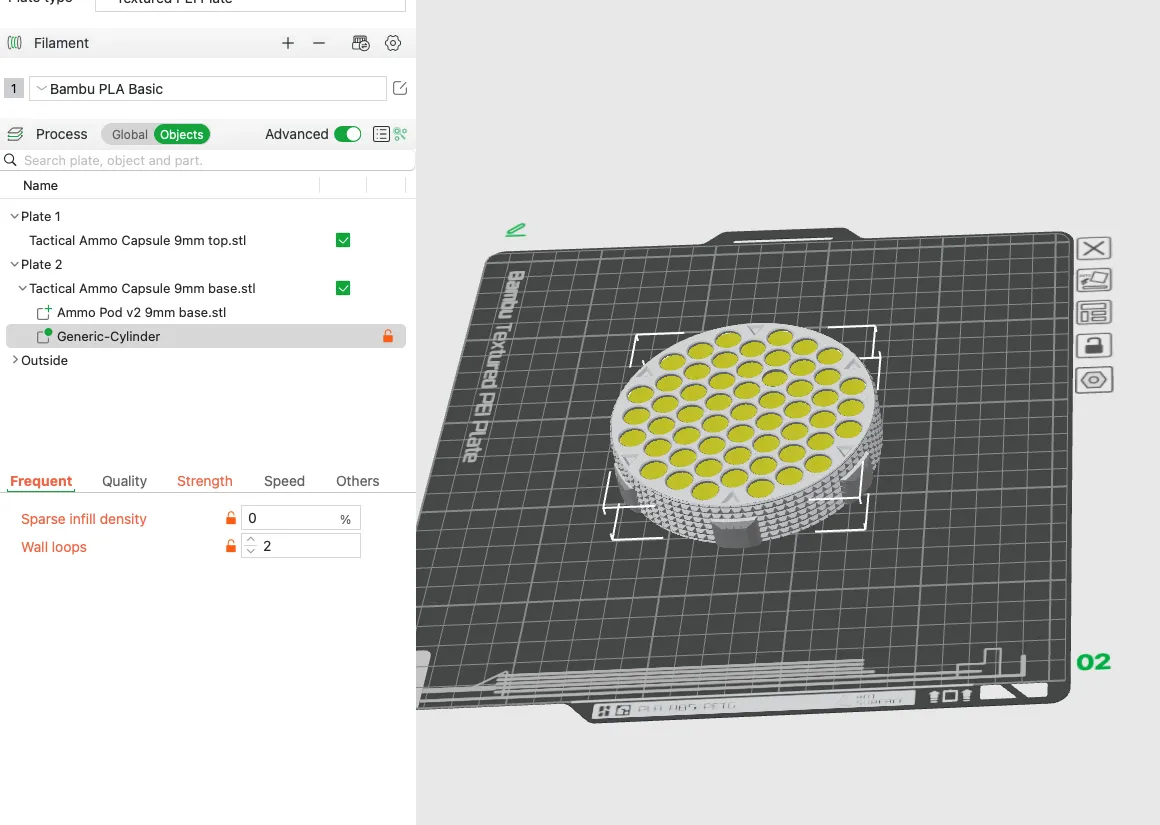The height and width of the screenshot is (825, 1160).
Task: Open the Quality settings tab
Action: [124, 481]
